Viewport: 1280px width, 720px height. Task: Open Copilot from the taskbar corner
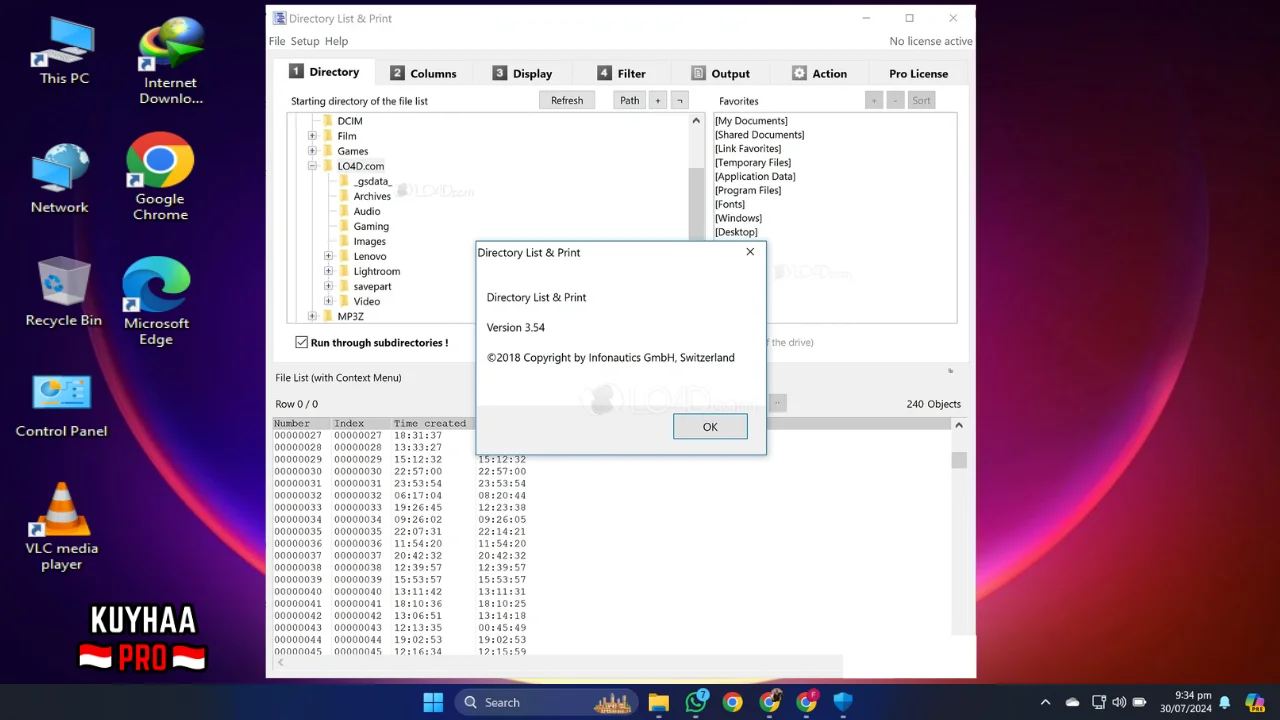pos(1254,702)
